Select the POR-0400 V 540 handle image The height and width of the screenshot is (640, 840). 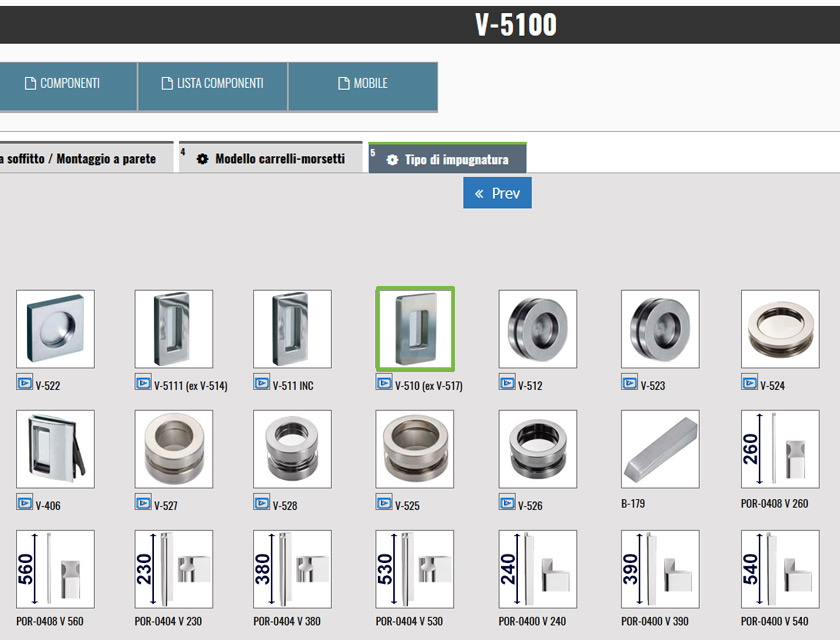pos(781,569)
